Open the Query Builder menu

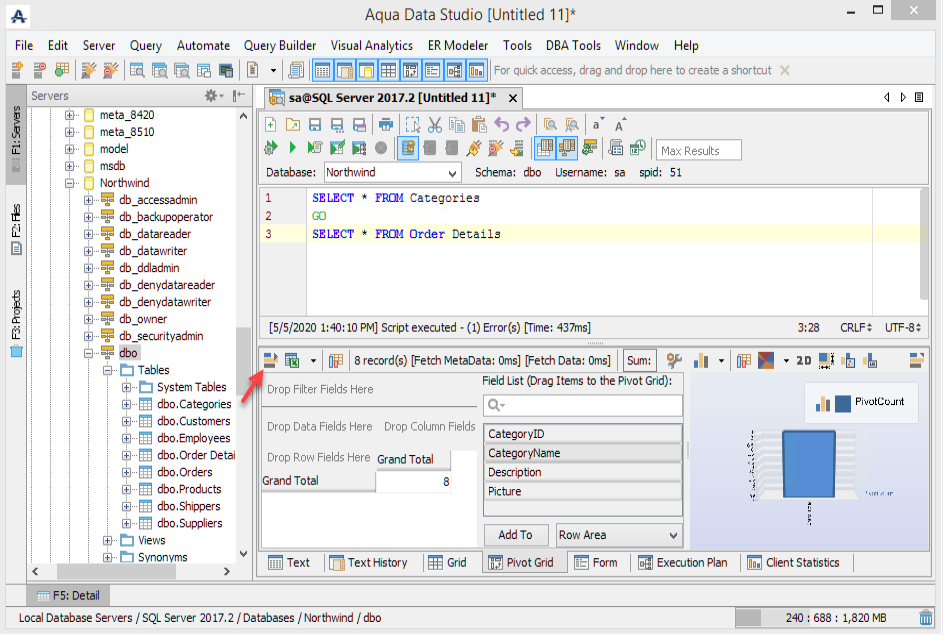(x=280, y=45)
